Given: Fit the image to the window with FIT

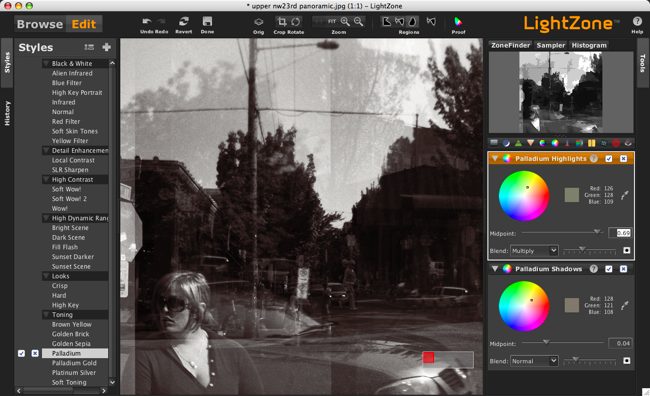Looking at the screenshot, I should [332, 22].
